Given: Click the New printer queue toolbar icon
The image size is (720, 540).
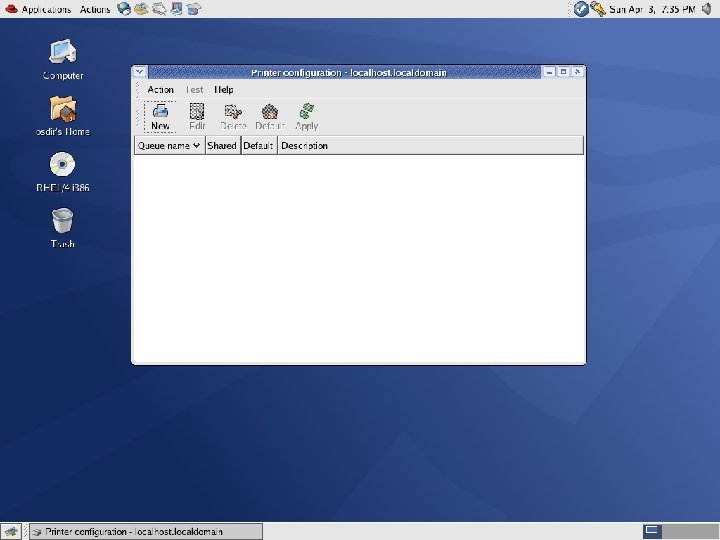Looking at the screenshot, I should (160, 117).
